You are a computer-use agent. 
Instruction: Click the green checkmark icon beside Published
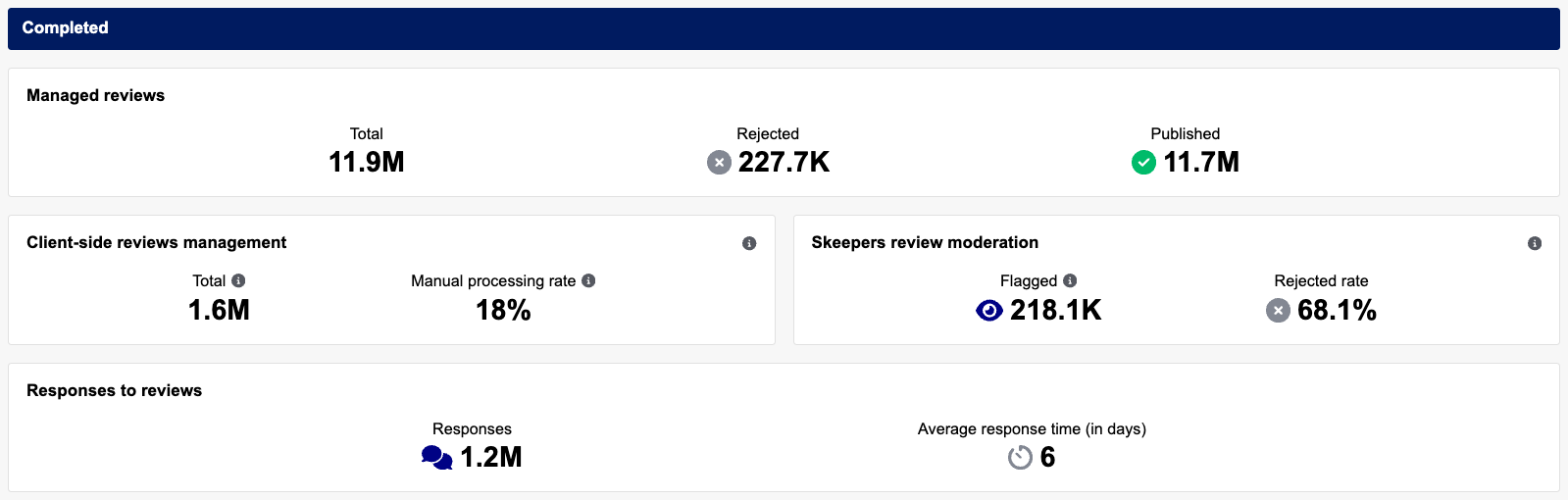(x=1143, y=163)
